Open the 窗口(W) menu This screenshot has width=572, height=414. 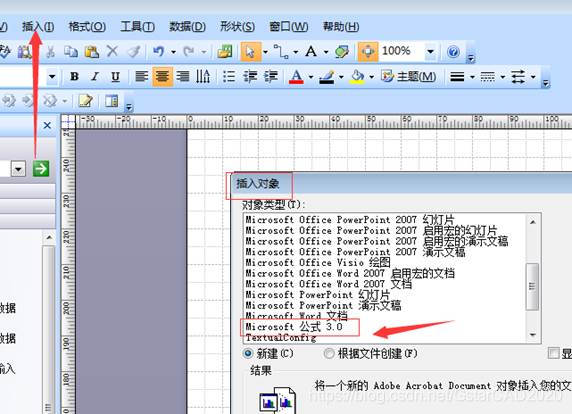pyautogui.click(x=289, y=27)
